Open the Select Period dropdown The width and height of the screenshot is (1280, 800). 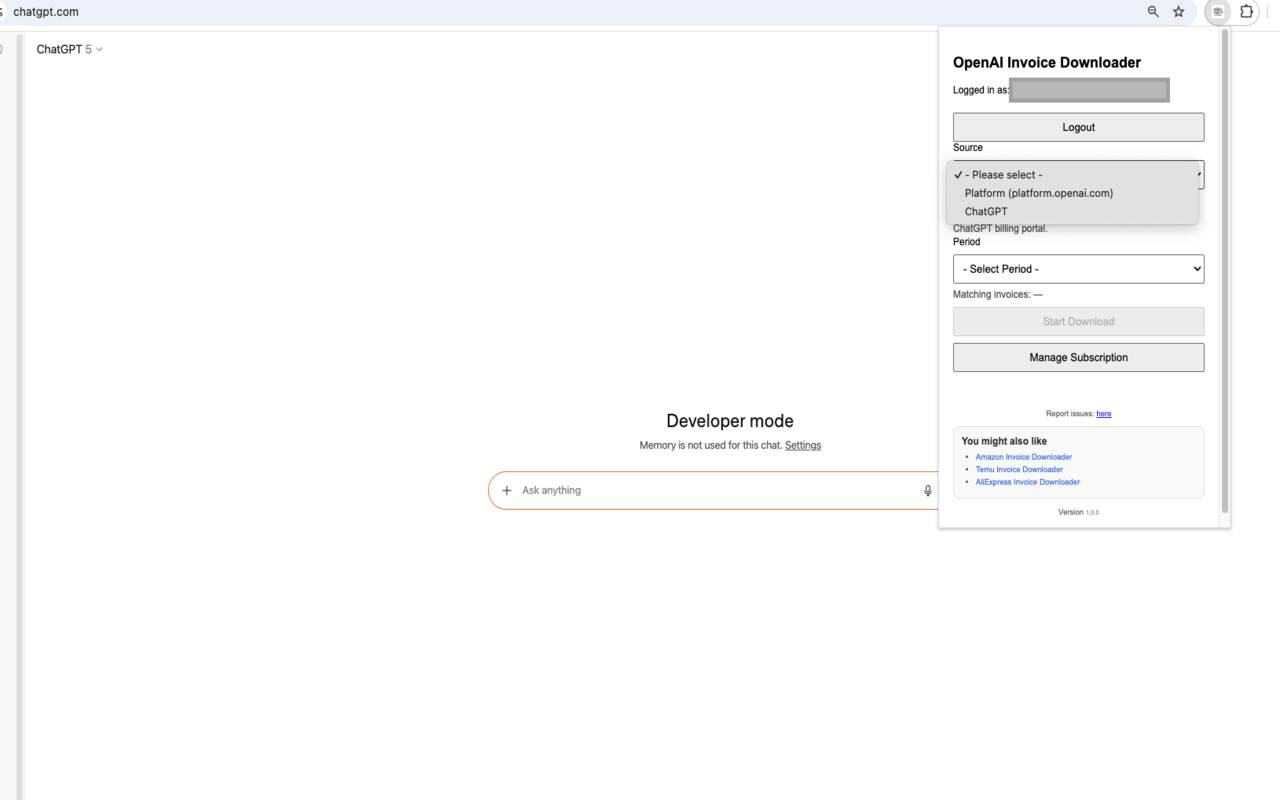coord(1078,269)
